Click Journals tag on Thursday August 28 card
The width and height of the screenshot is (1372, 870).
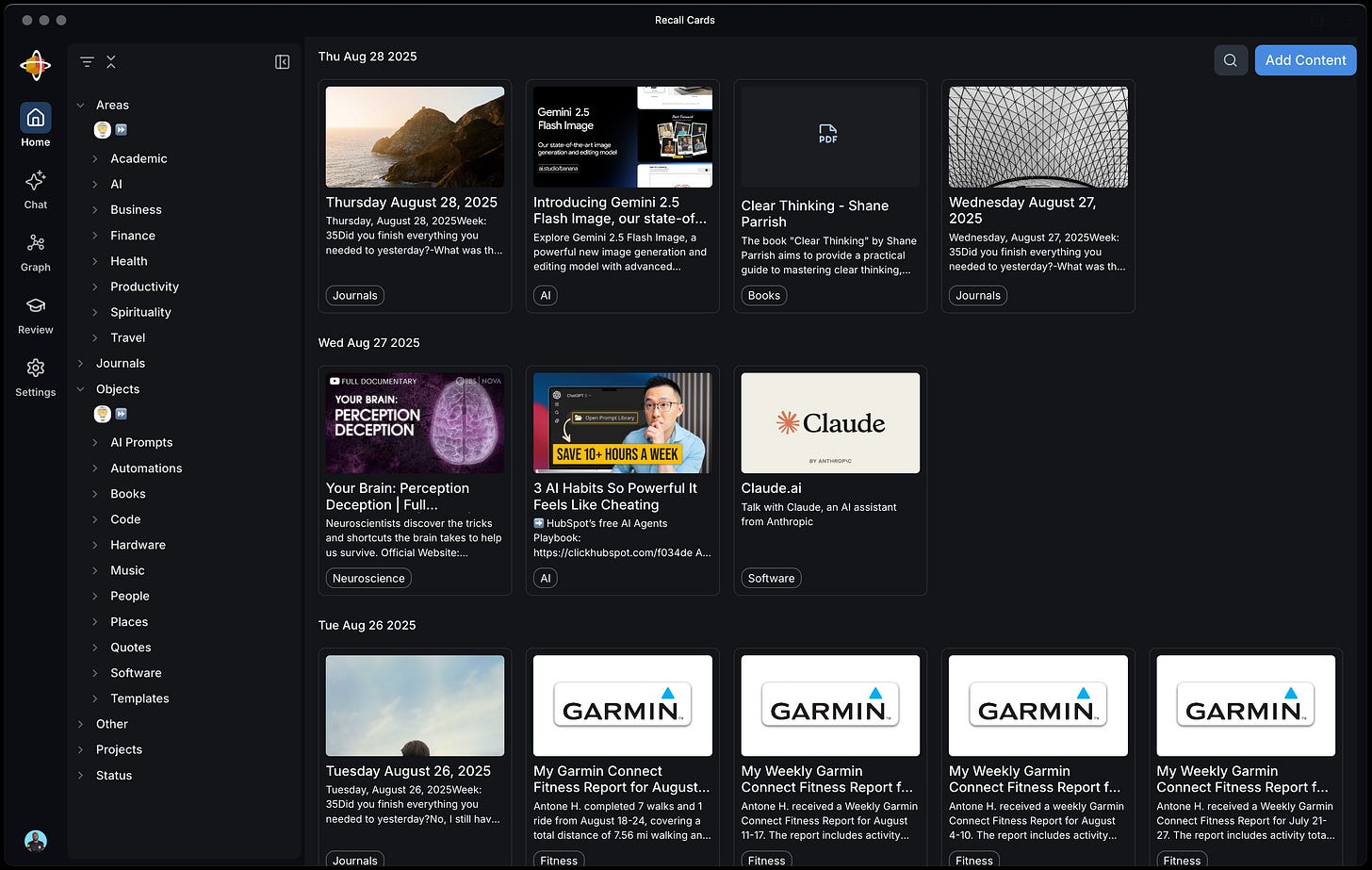(x=355, y=295)
